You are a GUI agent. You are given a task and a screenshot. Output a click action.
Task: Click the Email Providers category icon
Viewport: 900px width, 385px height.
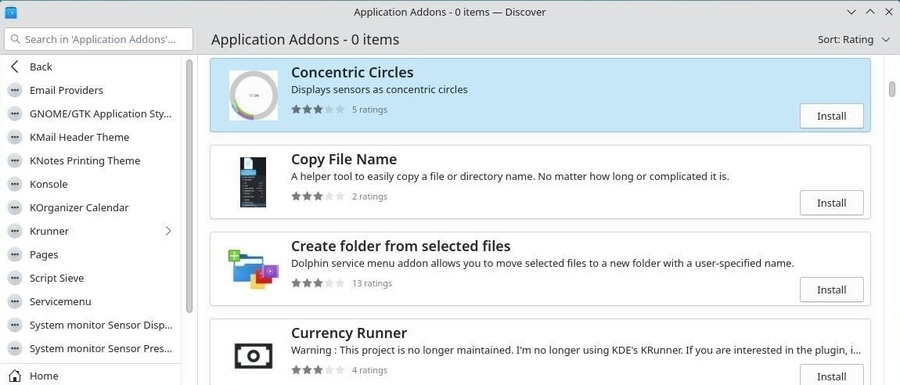(x=15, y=90)
